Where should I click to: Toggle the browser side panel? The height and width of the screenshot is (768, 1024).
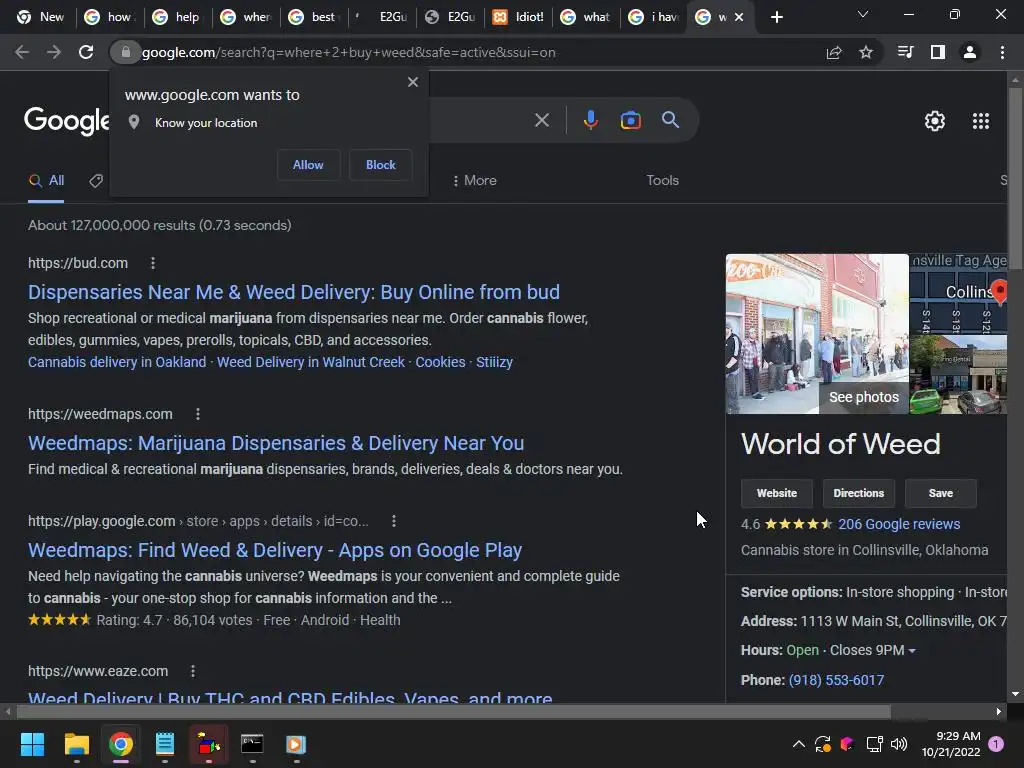coord(938,52)
